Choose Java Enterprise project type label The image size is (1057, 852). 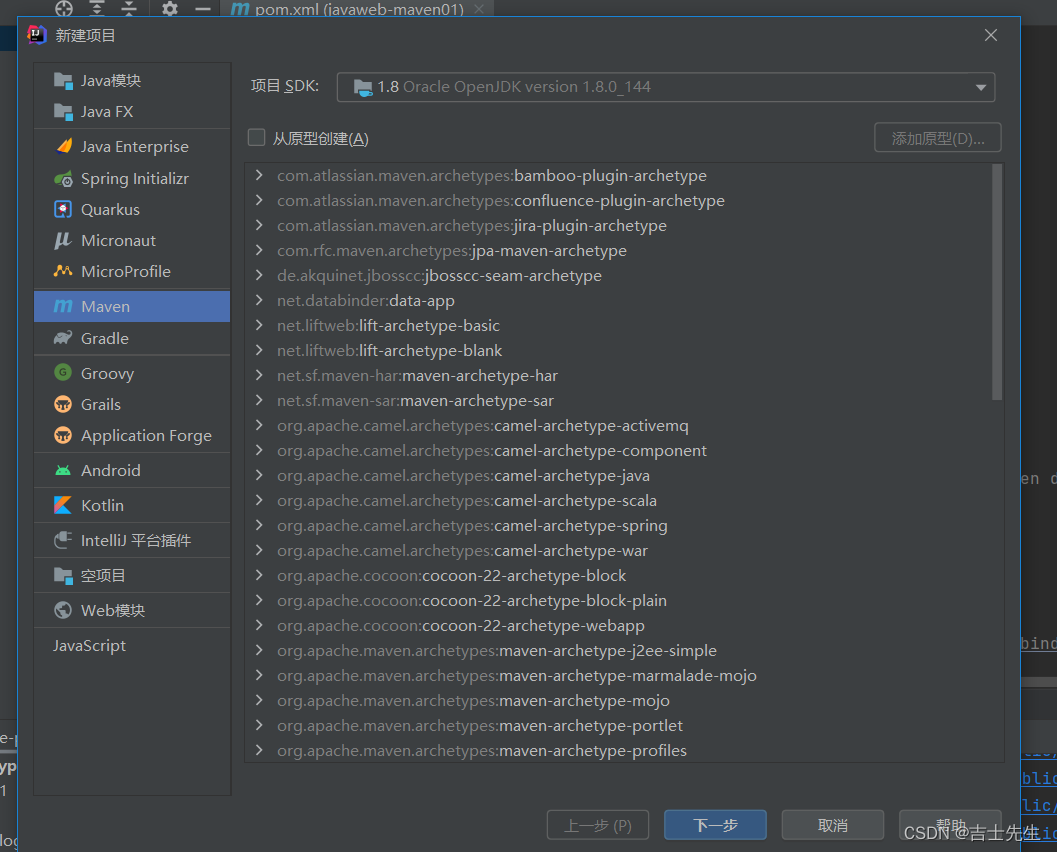point(135,146)
